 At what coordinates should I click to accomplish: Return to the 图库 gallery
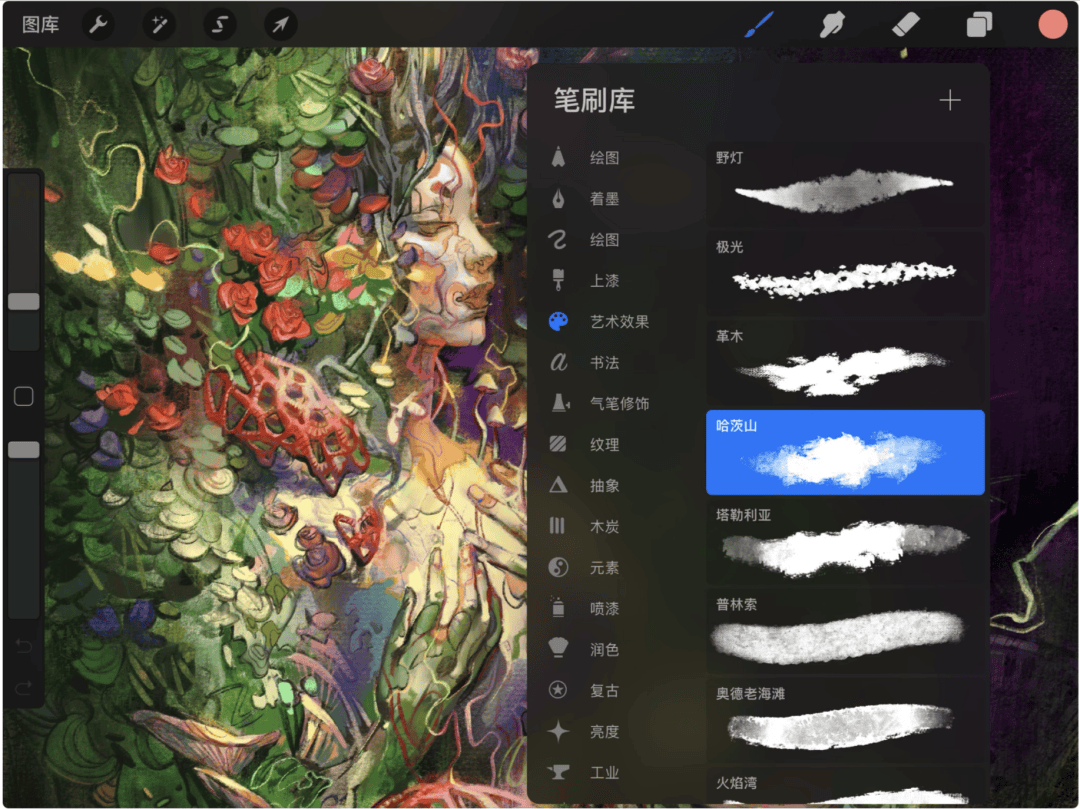pos(42,24)
